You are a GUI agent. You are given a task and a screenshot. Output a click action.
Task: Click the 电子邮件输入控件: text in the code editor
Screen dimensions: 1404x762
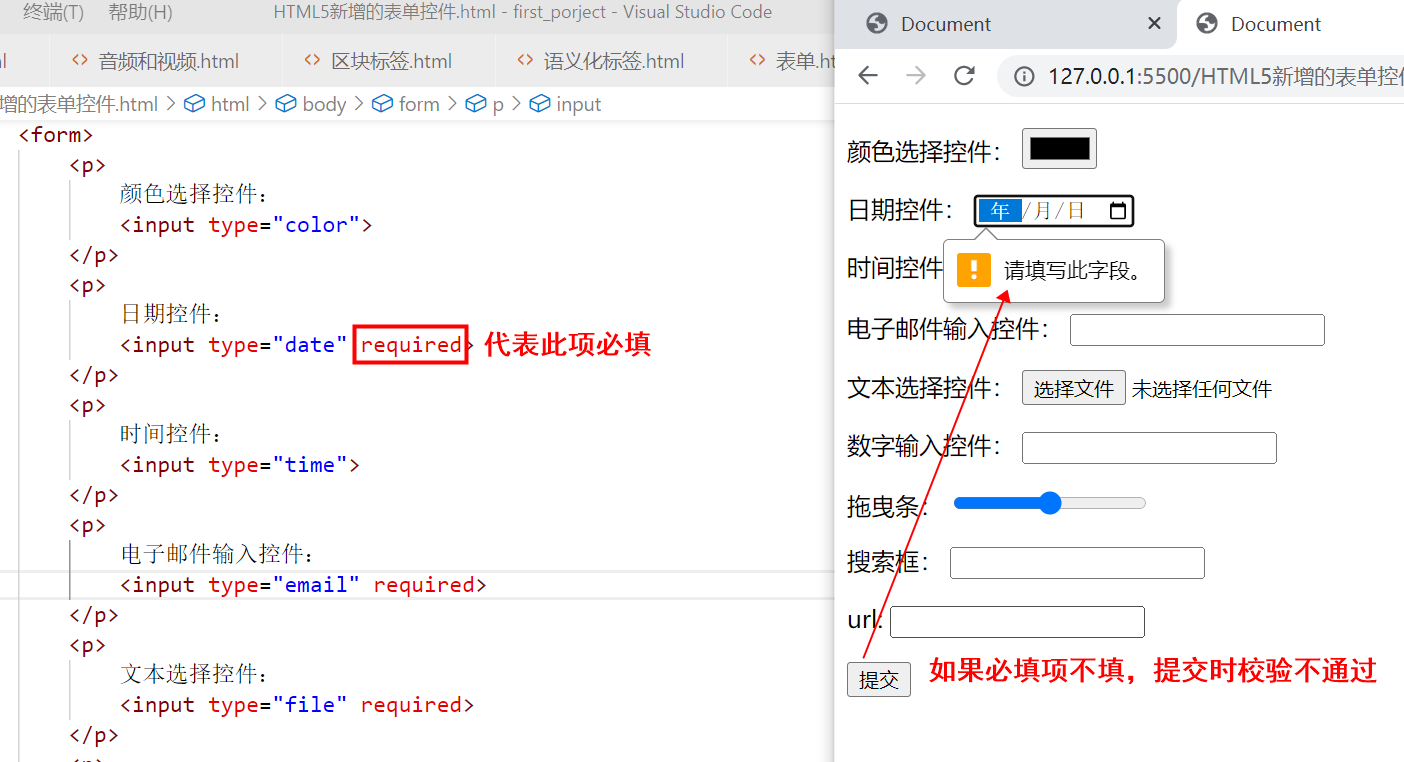pyautogui.click(x=218, y=554)
